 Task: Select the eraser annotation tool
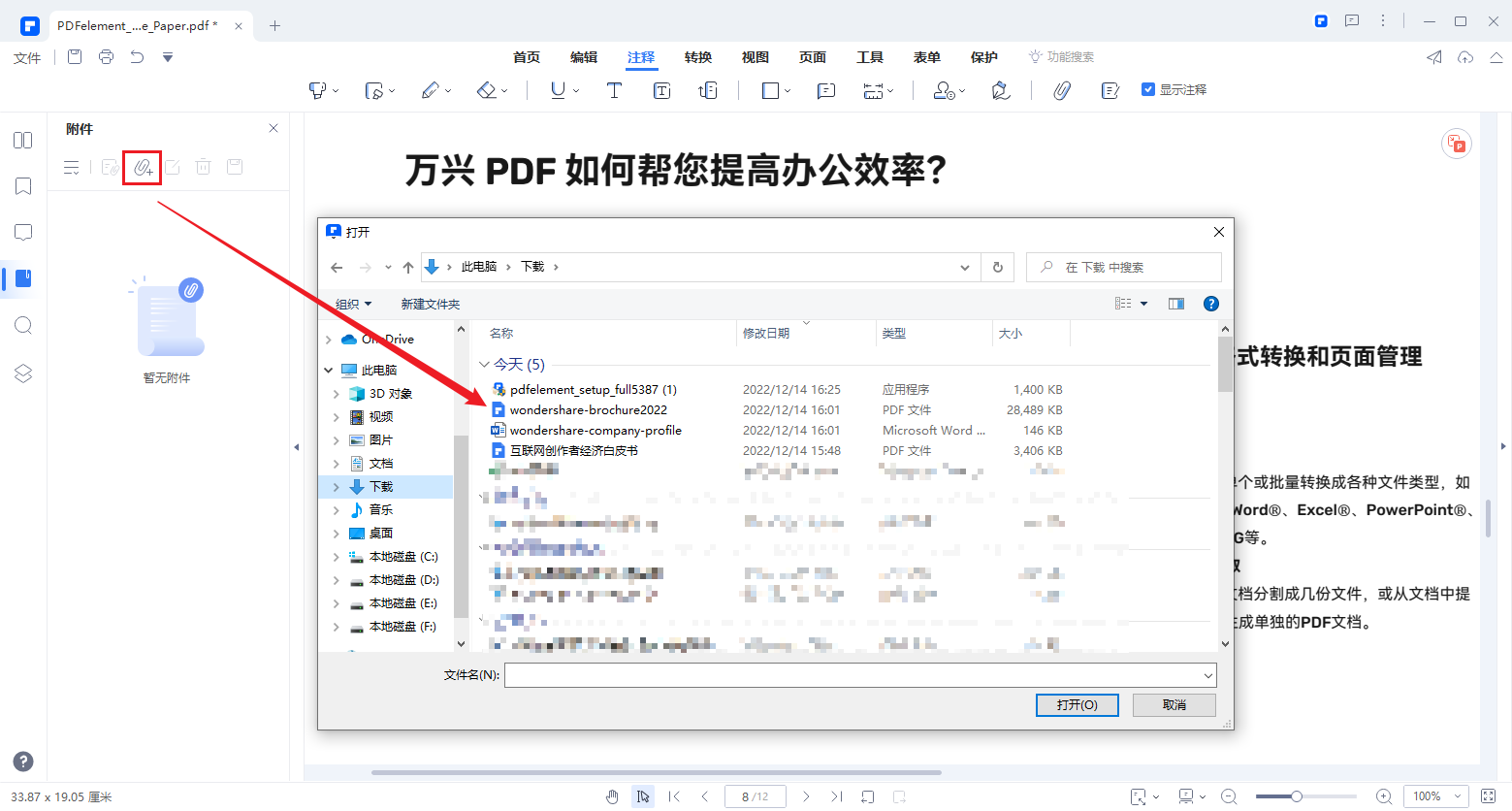click(486, 89)
